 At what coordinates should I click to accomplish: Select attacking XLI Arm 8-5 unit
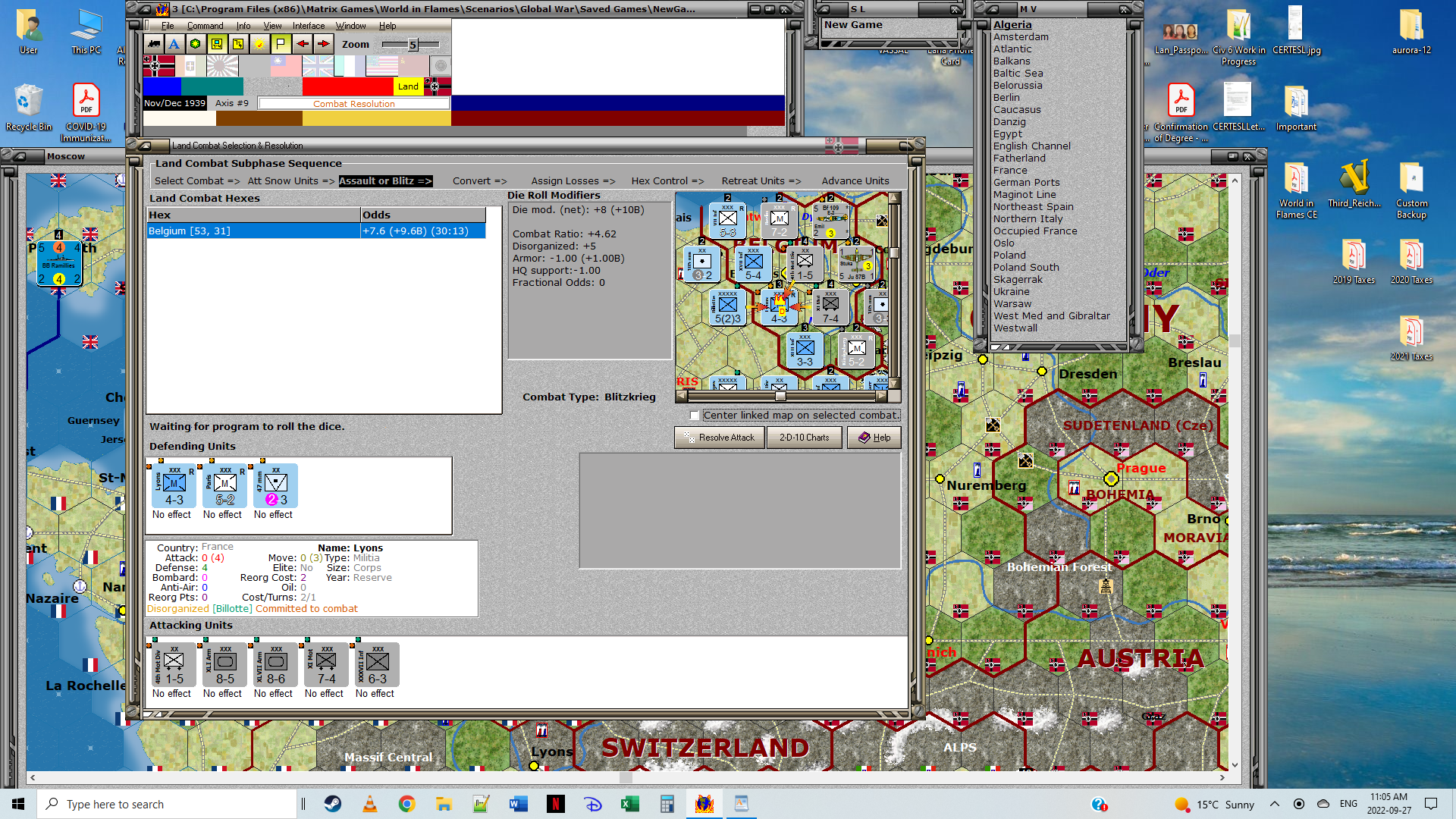tap(225, 665)
